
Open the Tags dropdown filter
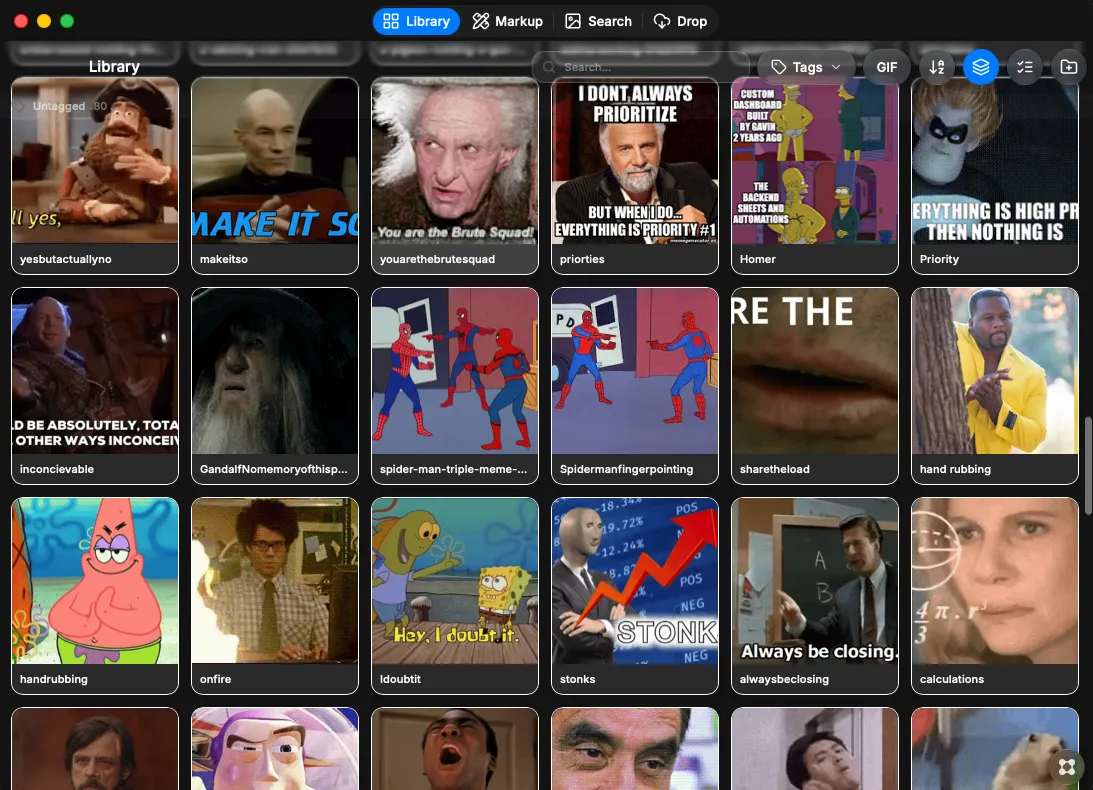coord(806,67)
